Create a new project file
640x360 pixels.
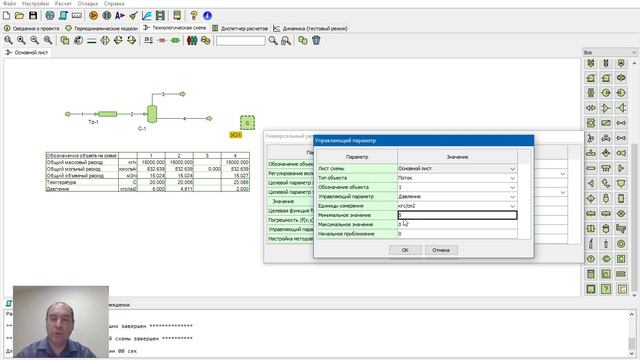pos(7,16)
